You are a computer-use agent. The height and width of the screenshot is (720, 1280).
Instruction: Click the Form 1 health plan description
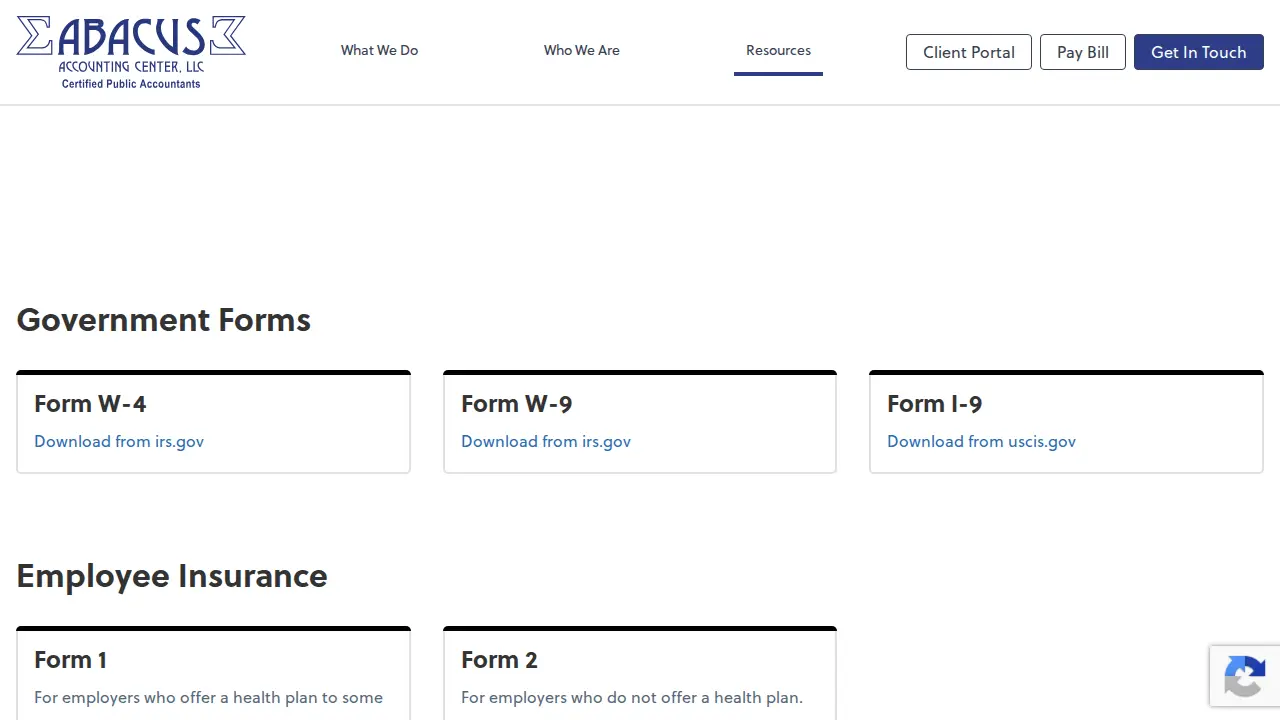(x=208, y=697)
